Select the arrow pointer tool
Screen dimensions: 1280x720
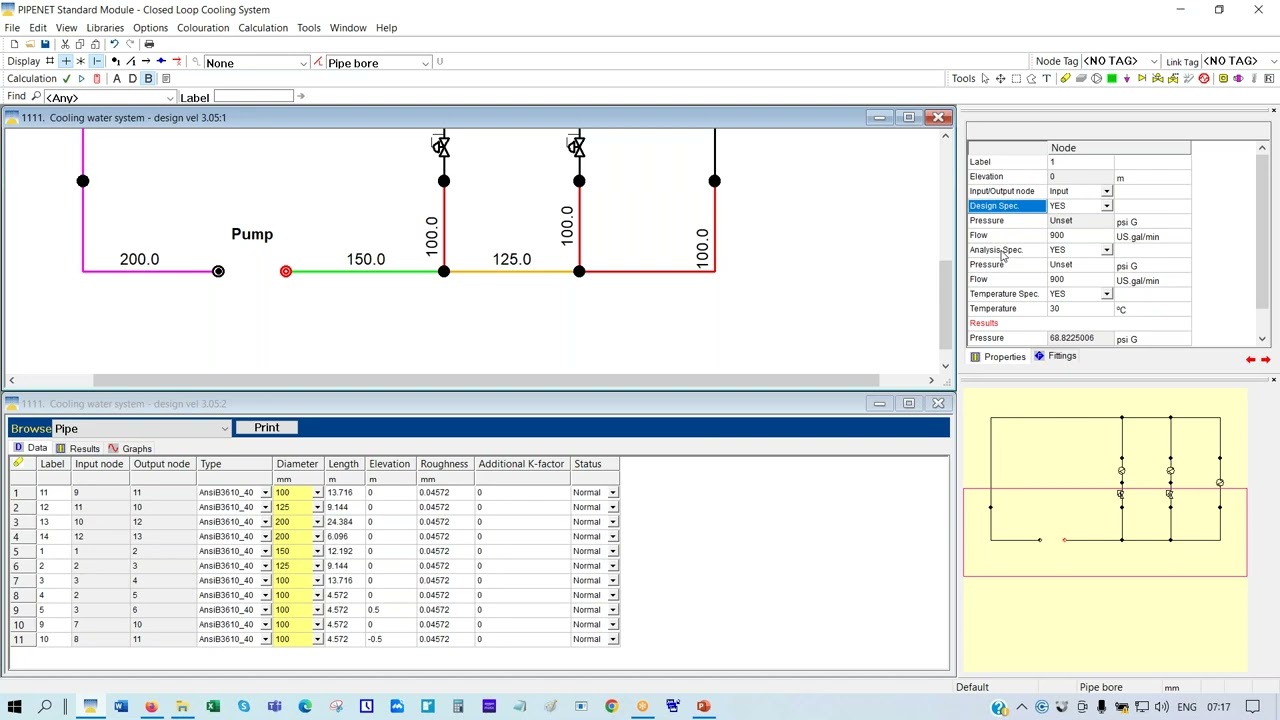coord(985,78)
